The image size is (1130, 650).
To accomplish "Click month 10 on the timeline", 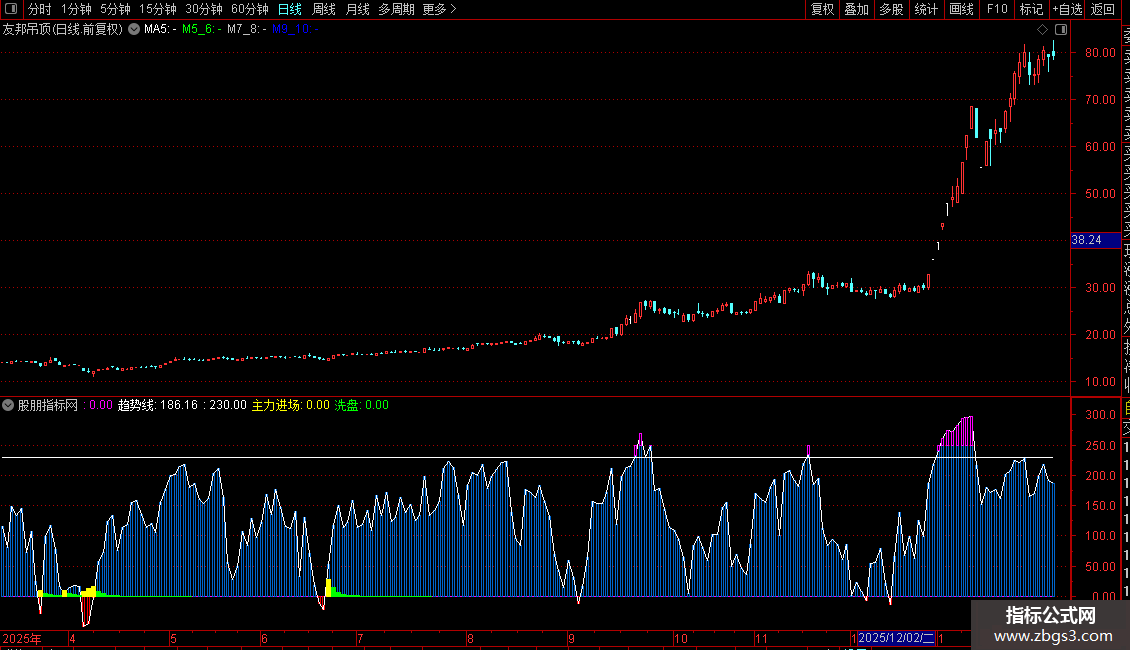I will point(681,638).
